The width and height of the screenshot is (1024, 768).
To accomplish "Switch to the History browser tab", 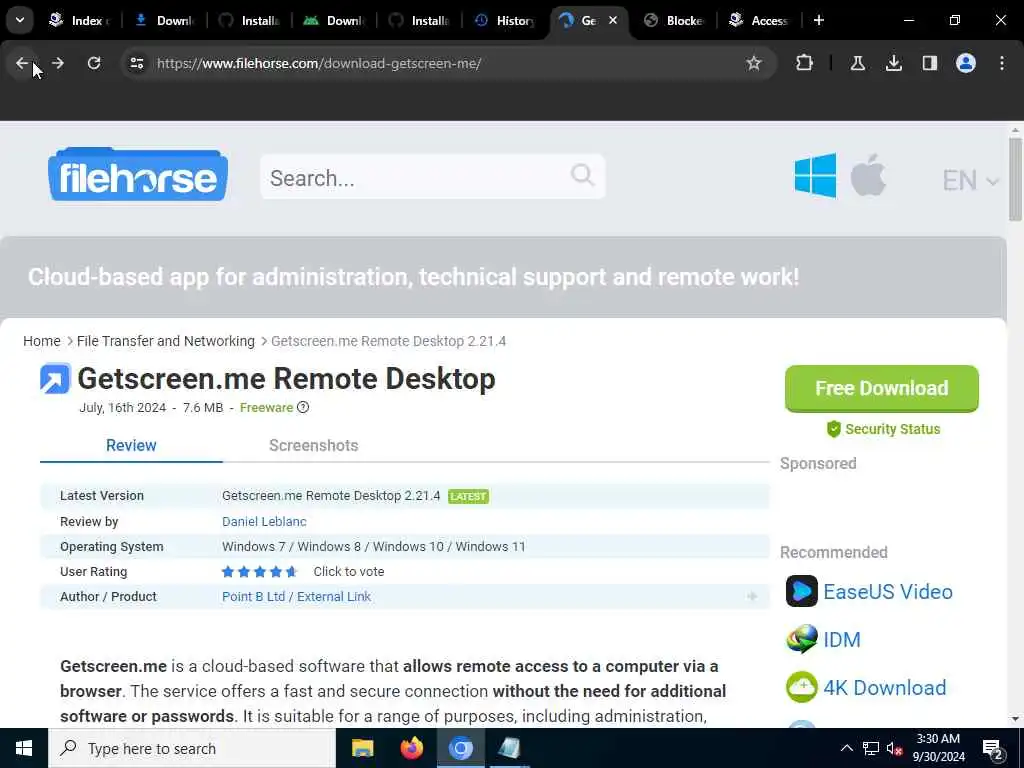I will [506, 20].
